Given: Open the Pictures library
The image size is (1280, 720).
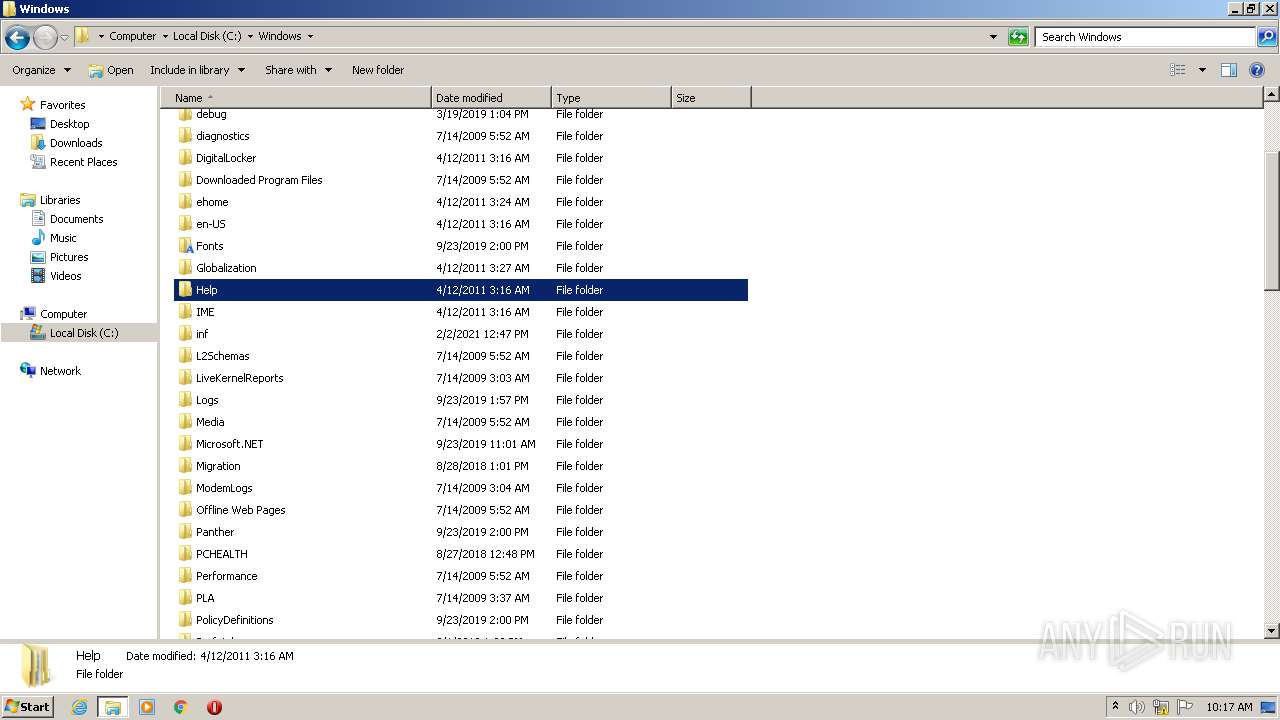Looking at the screenshot, I should (x=69, y=257).
